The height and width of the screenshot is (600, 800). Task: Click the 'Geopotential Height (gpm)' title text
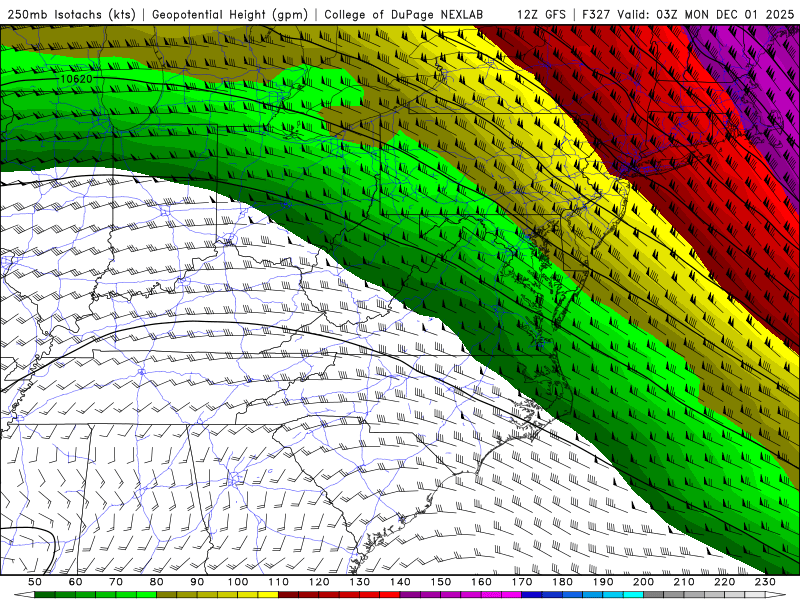(x=230, y=14)
